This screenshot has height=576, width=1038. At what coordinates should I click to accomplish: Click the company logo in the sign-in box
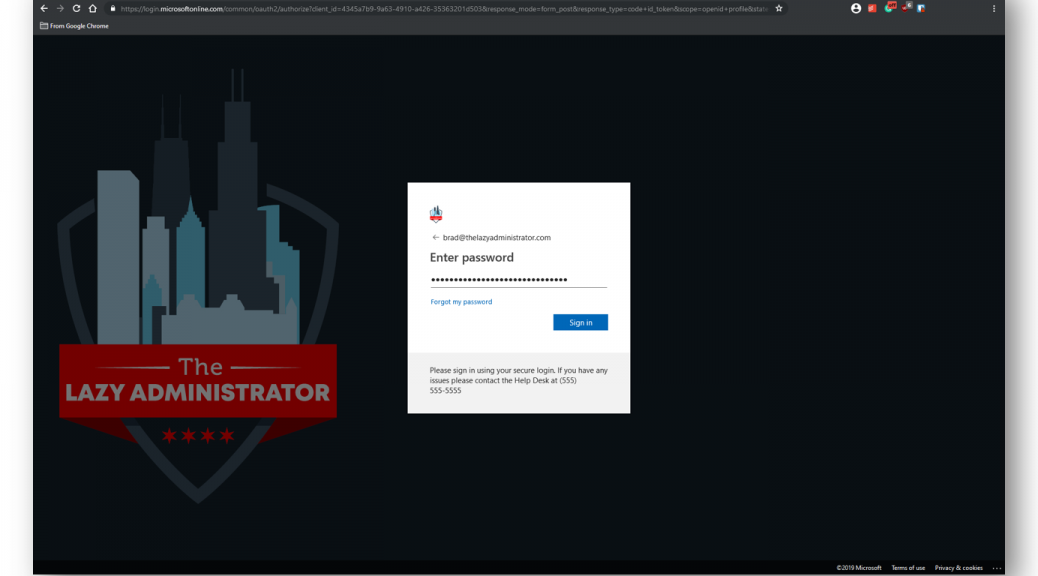pos(436,214)
